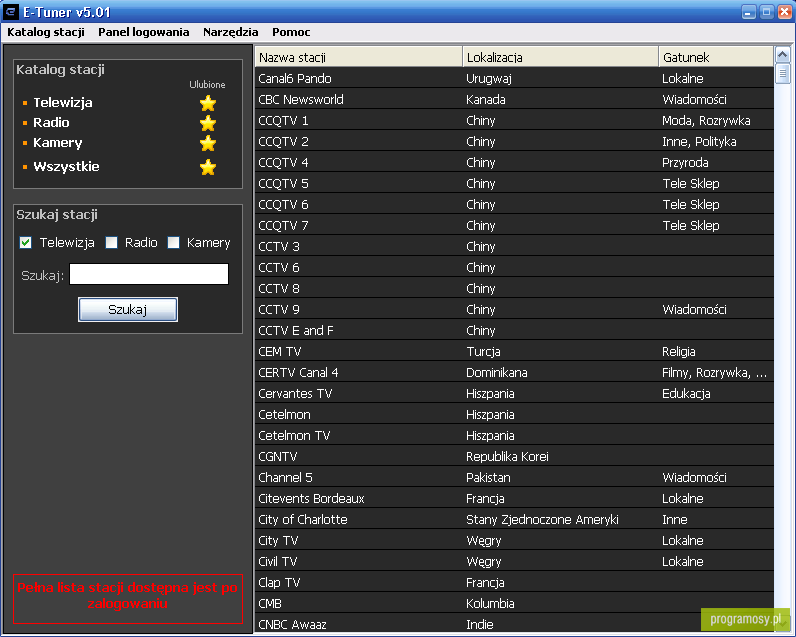Select CMB station row
796x637 pixels.
pos(514,604)
